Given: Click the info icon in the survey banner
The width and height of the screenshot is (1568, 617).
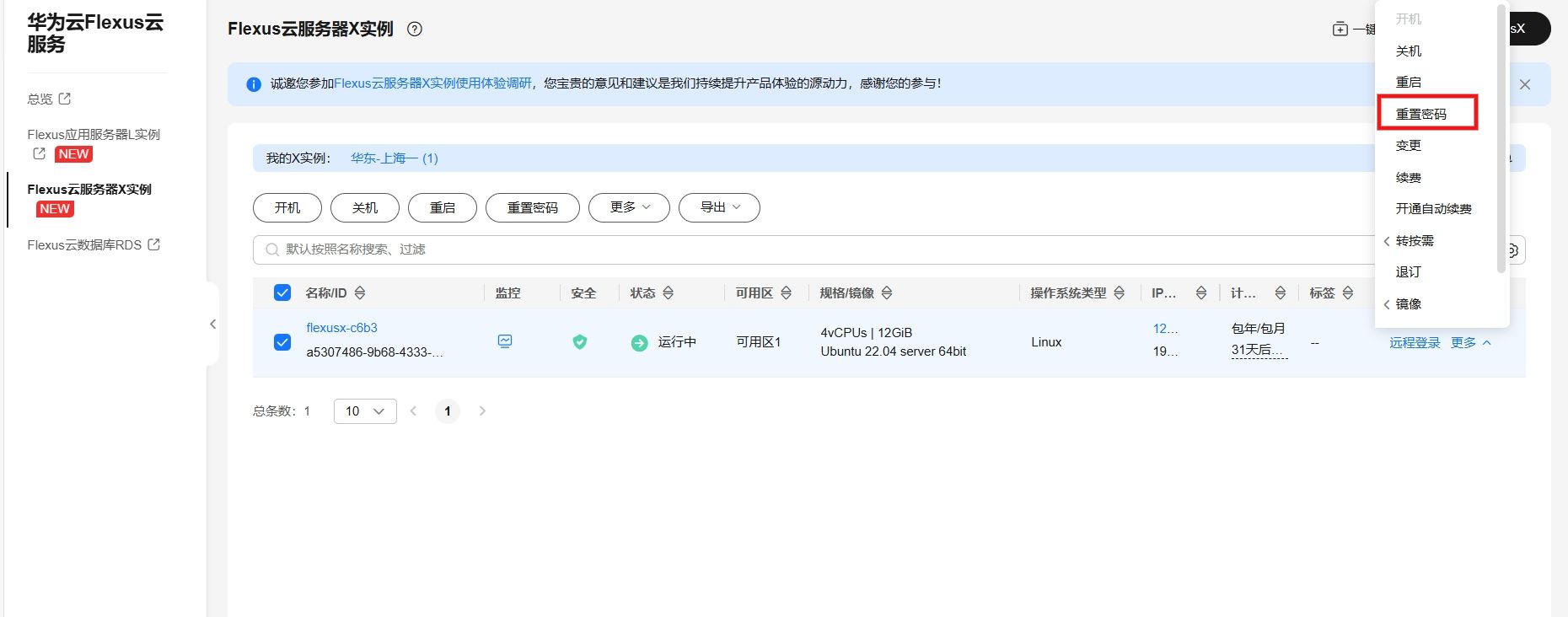Looking at the screenshot, I should point(254,84).
